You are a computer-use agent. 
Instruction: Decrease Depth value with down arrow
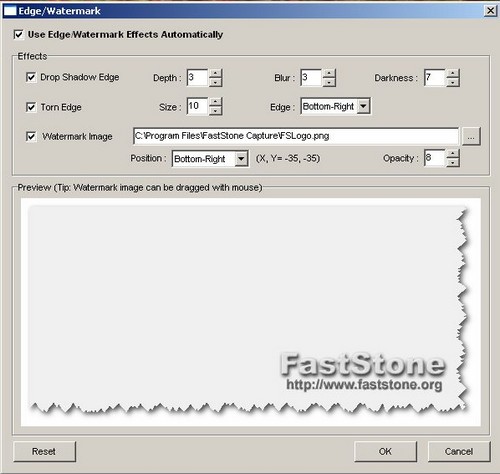(216, 82)
